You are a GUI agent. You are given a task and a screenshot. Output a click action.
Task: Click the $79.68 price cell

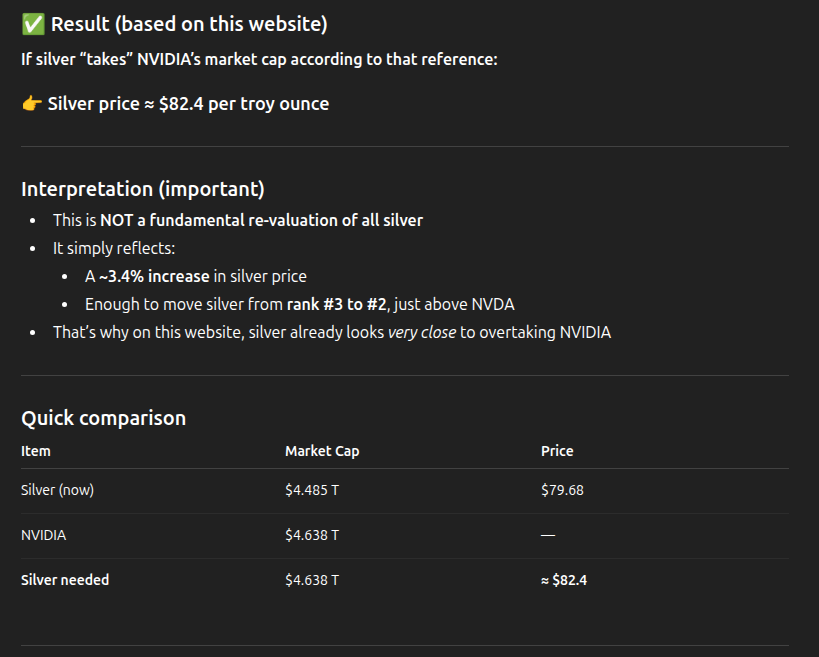coord(563,490)
